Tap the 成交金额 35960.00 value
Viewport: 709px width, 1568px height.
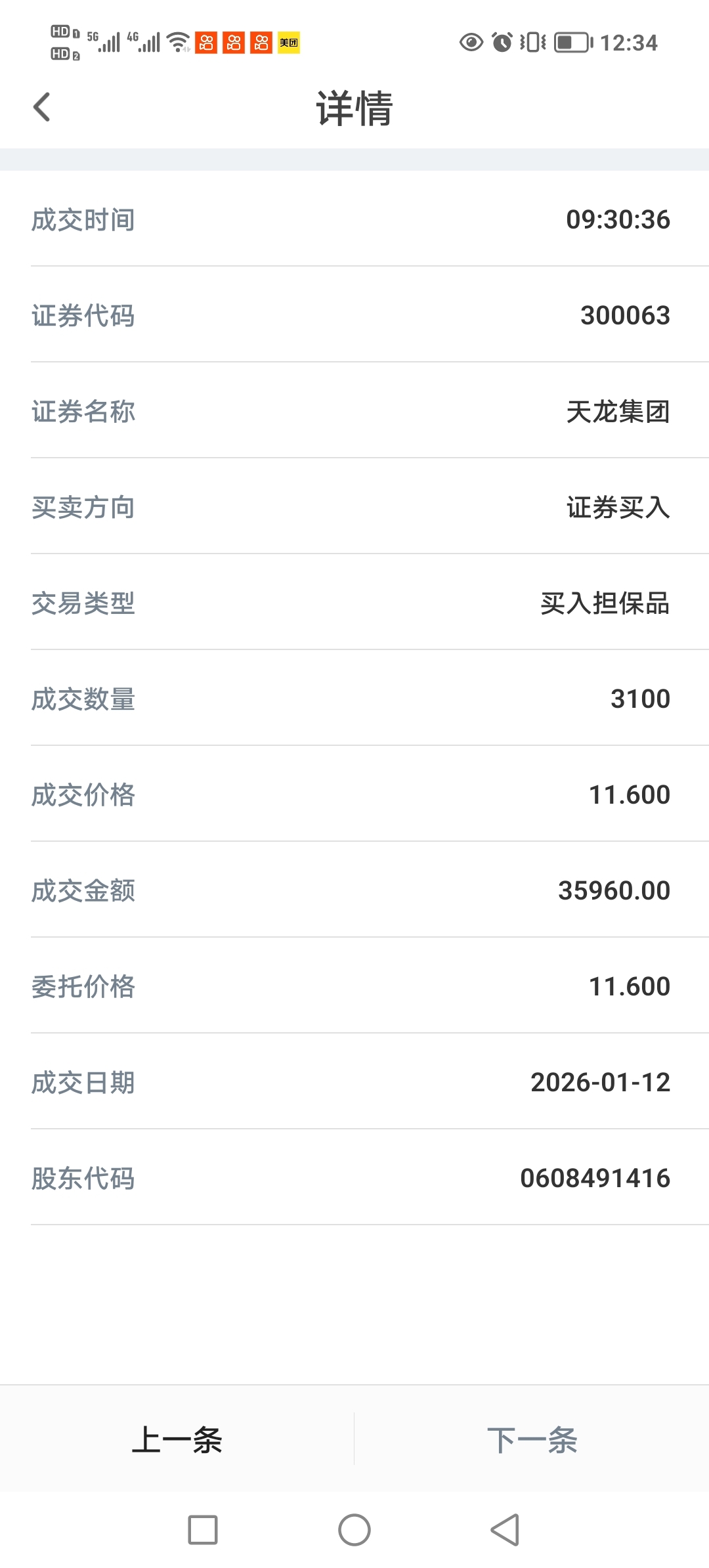(614, 890)
